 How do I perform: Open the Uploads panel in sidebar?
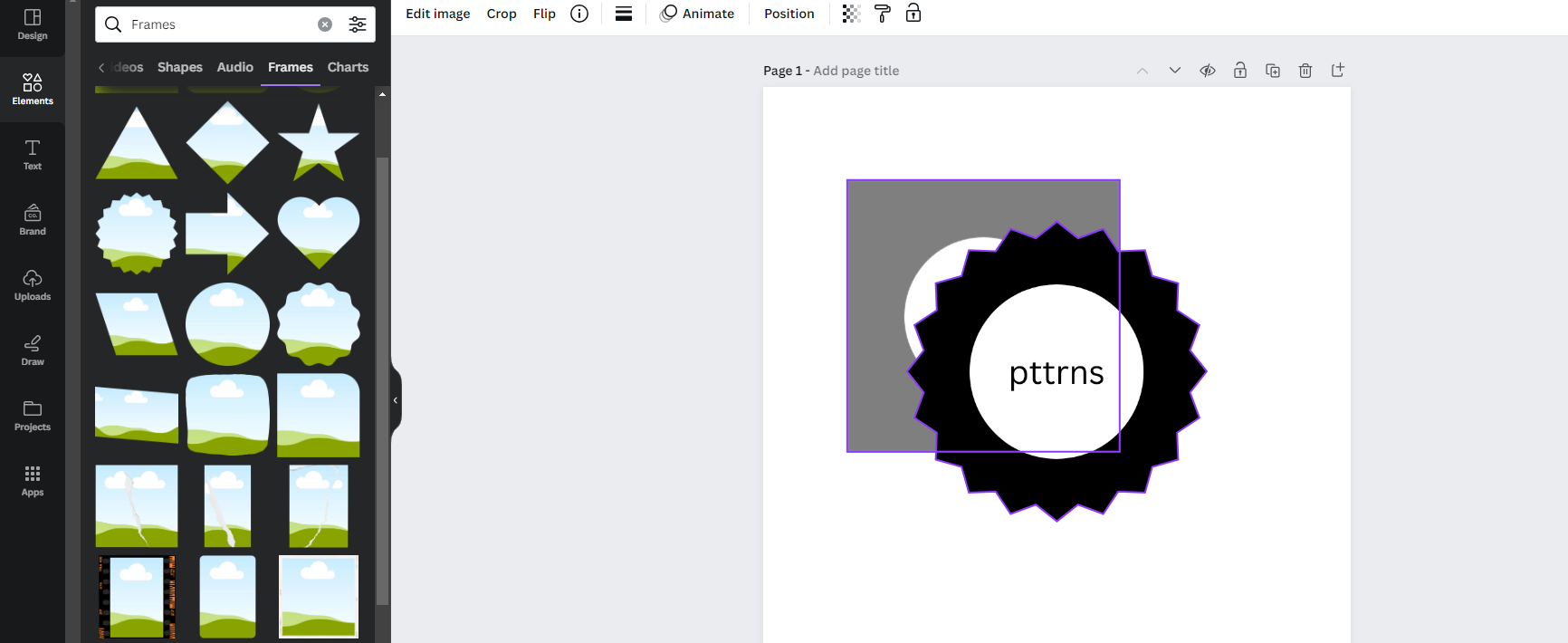click(x=33, y=285)
